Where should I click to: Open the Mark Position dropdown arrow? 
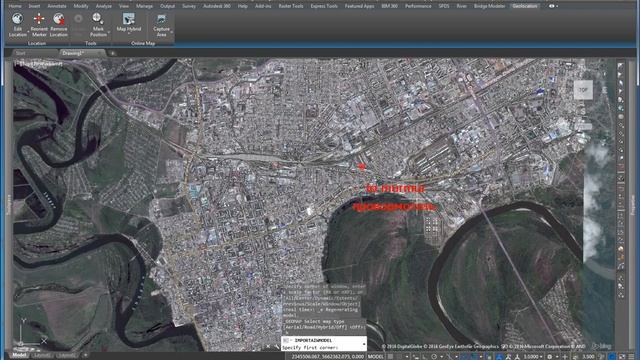pyautogui.click(x=109, y=32)
